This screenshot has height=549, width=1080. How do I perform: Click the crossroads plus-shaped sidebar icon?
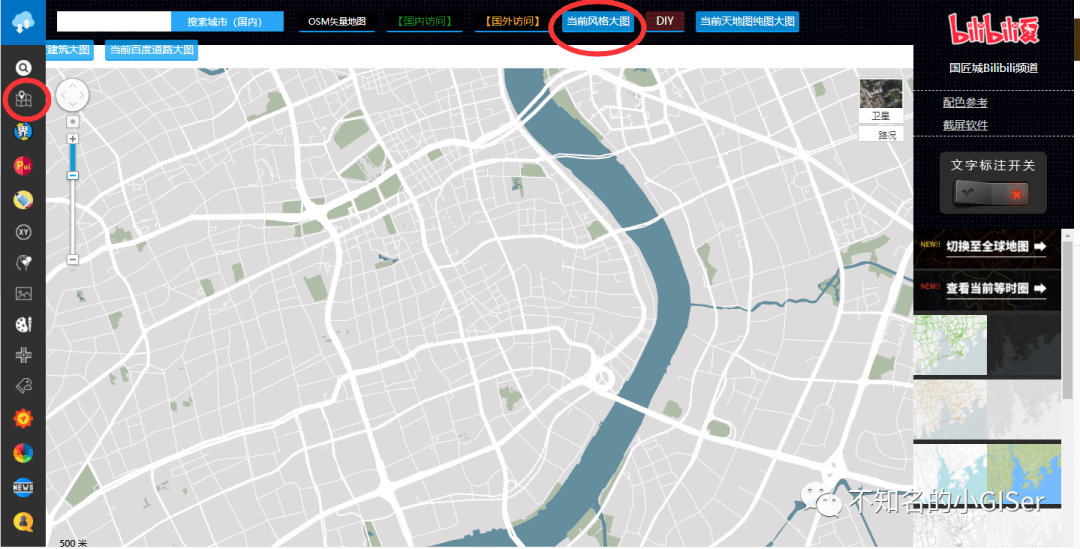pyautogui.click(x=23, y=355)
